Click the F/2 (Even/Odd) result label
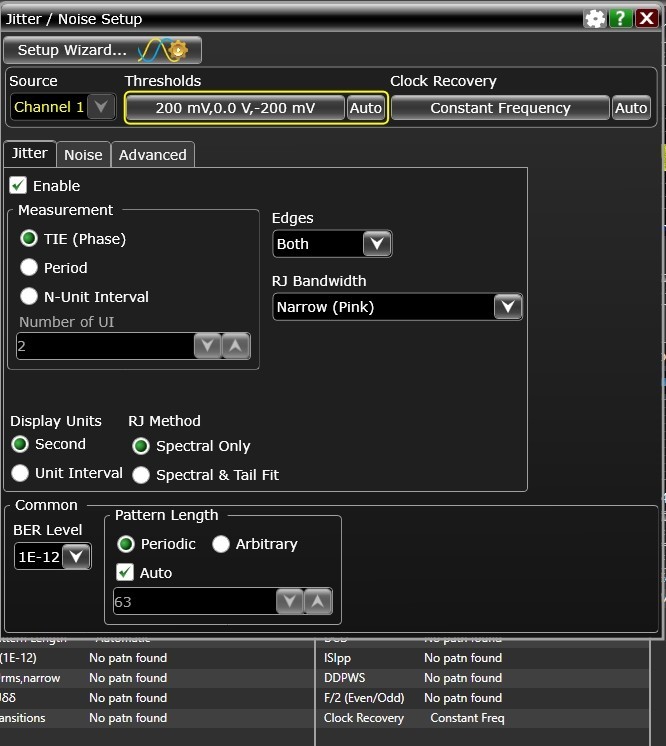Image resolution: width=666 pixels, height=746 pixels. click(x=364, y=698)
